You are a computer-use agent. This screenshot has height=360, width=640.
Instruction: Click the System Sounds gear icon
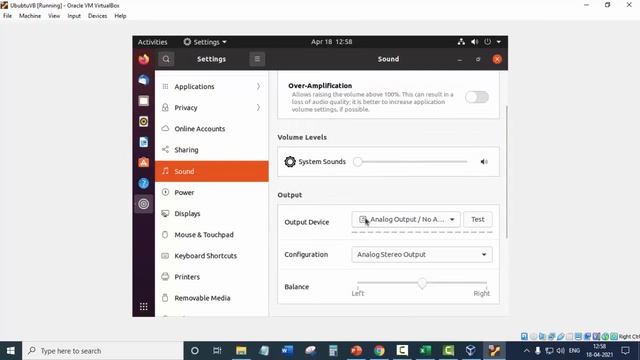click(x=290, y=162)
